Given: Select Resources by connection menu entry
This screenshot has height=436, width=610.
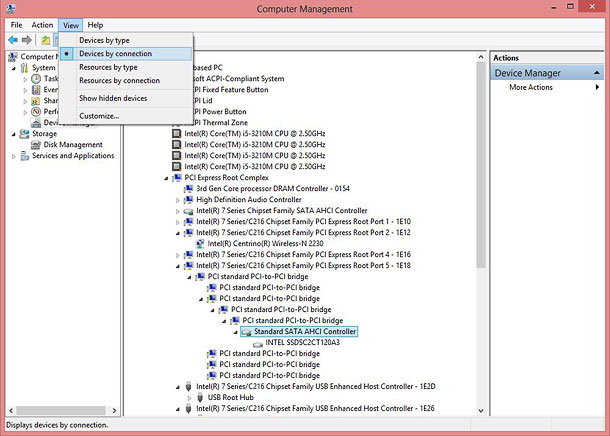Looking at the screenshot, I should click(x=119, y=80).
